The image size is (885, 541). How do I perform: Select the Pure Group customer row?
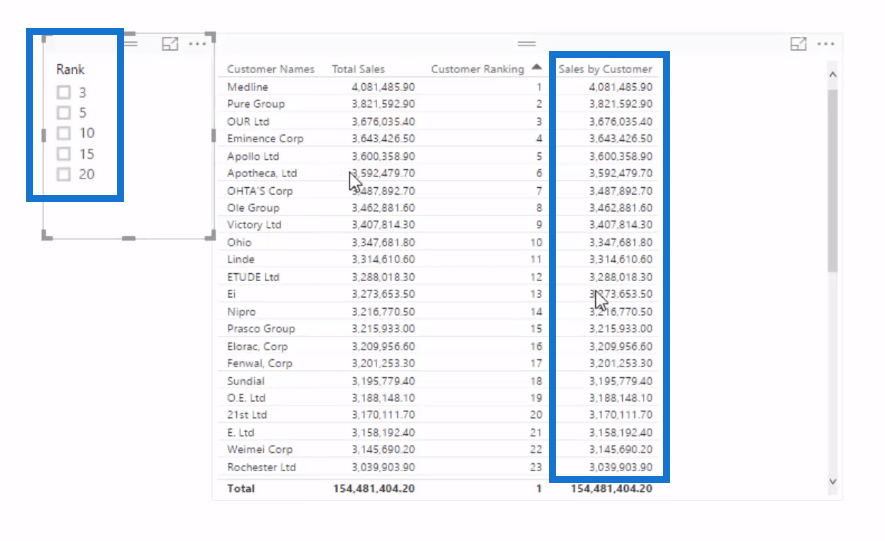tap(439, 104)
